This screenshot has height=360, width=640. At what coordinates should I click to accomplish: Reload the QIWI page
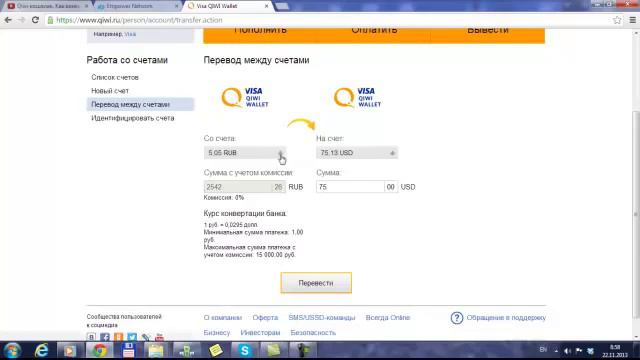(36, 20)
